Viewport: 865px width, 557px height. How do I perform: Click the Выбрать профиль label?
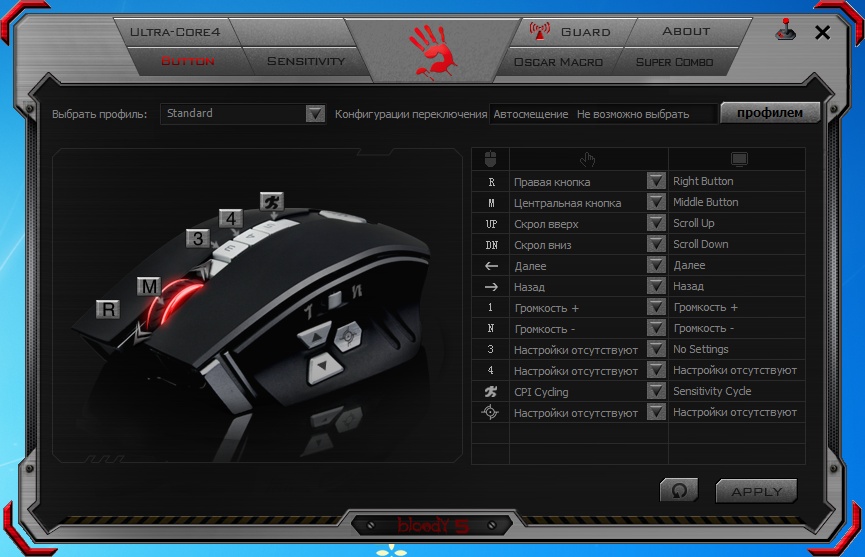(x=99, y=114)
